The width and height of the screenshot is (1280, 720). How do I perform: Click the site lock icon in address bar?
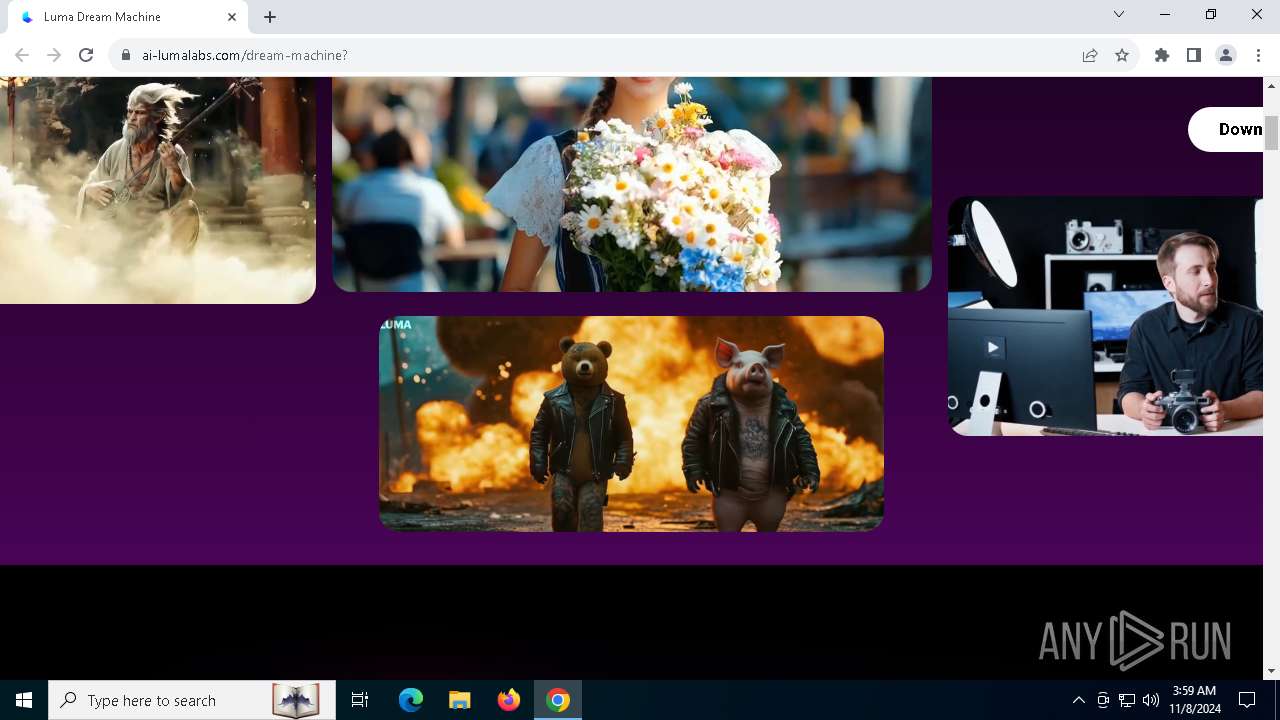pyautogui.click(x=126, y=55)
